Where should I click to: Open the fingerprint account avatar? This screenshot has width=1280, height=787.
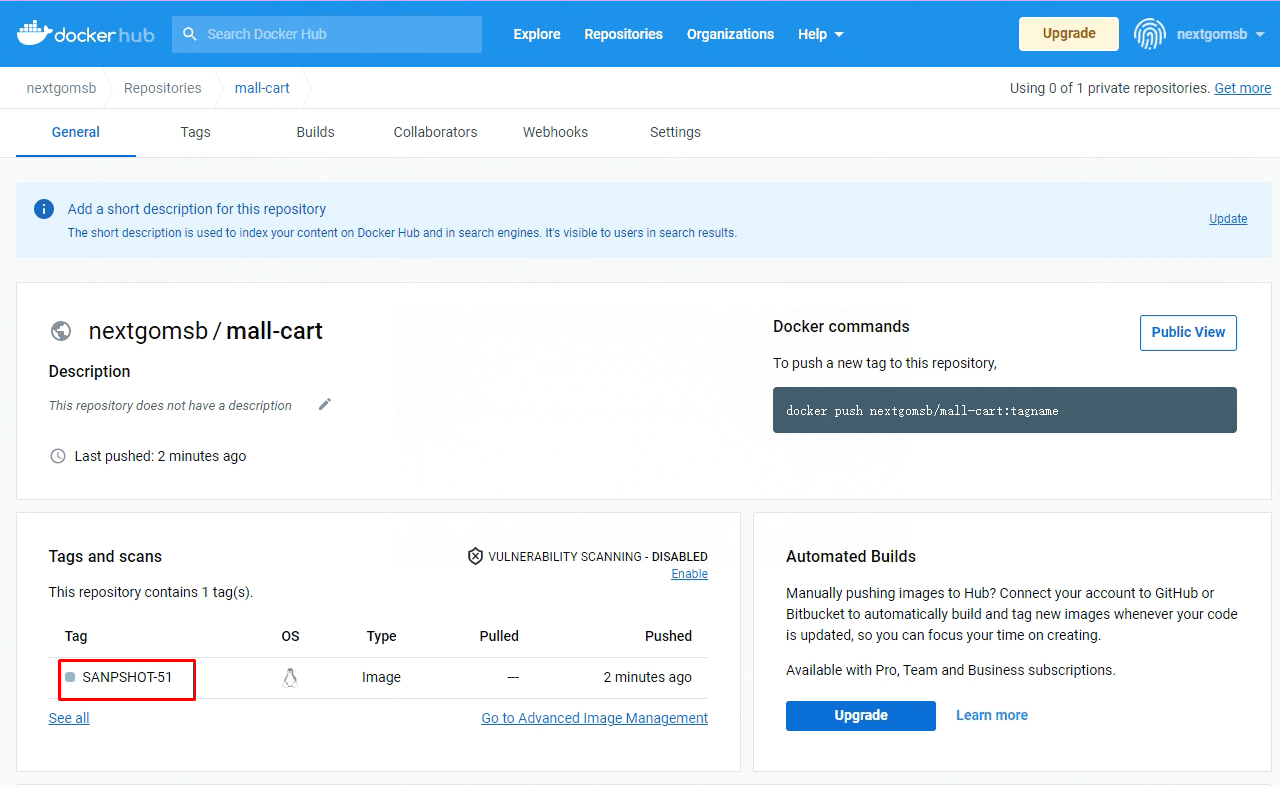point(1150,34)
